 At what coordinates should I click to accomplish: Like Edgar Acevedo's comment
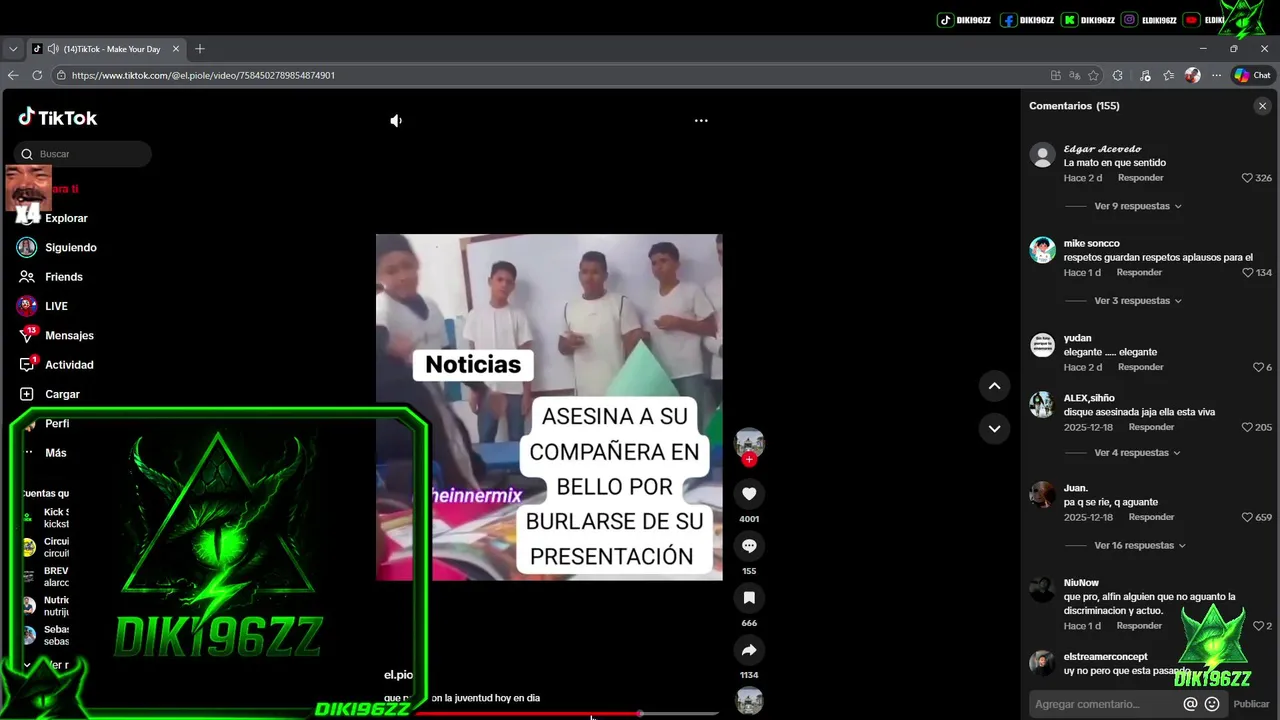click(x=1247, y=178)
